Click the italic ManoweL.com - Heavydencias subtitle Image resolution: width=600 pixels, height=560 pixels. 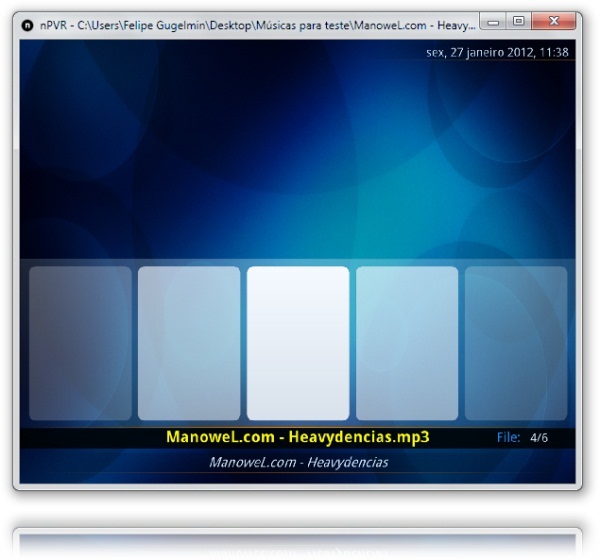[x=298, y=462]
